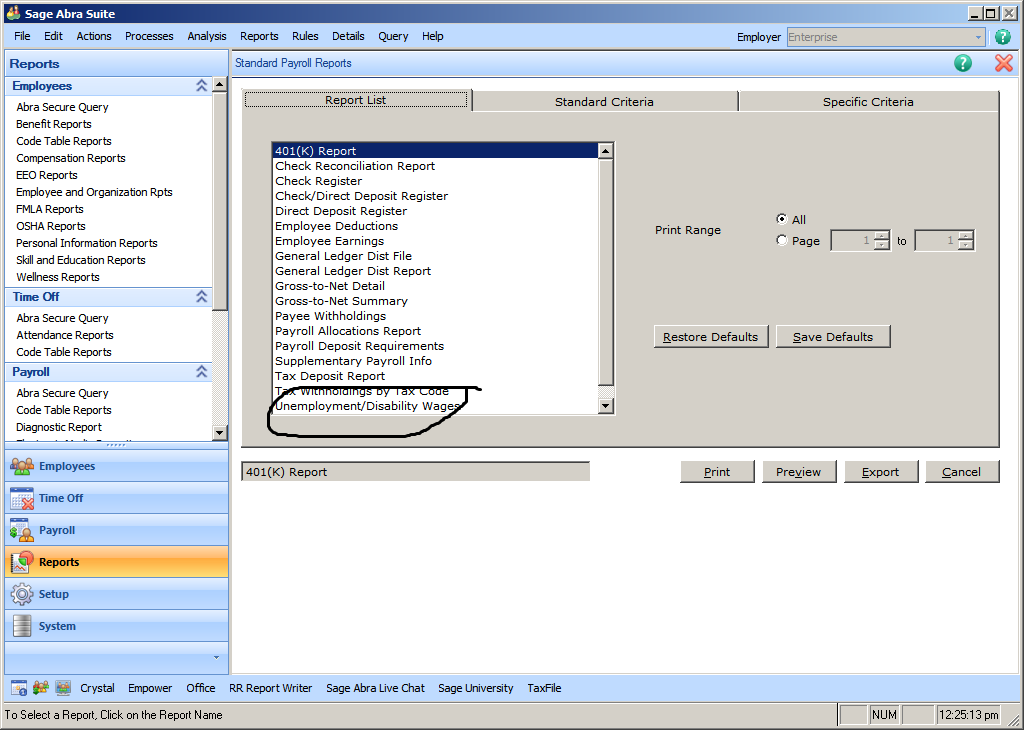Select Unemployment/Disability Wages report
1024x730 pixels.
coord(435,406)
